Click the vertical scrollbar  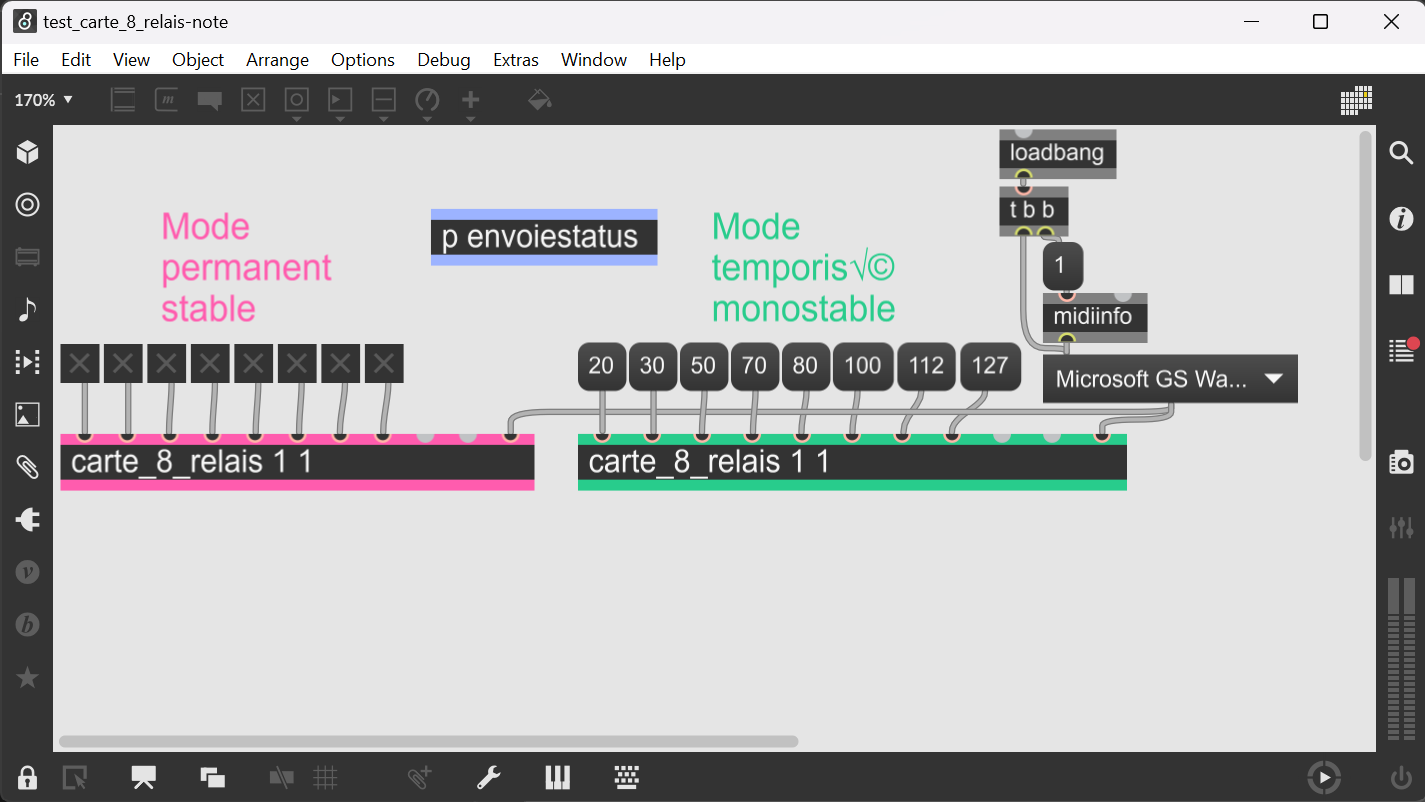point(1366,296)
